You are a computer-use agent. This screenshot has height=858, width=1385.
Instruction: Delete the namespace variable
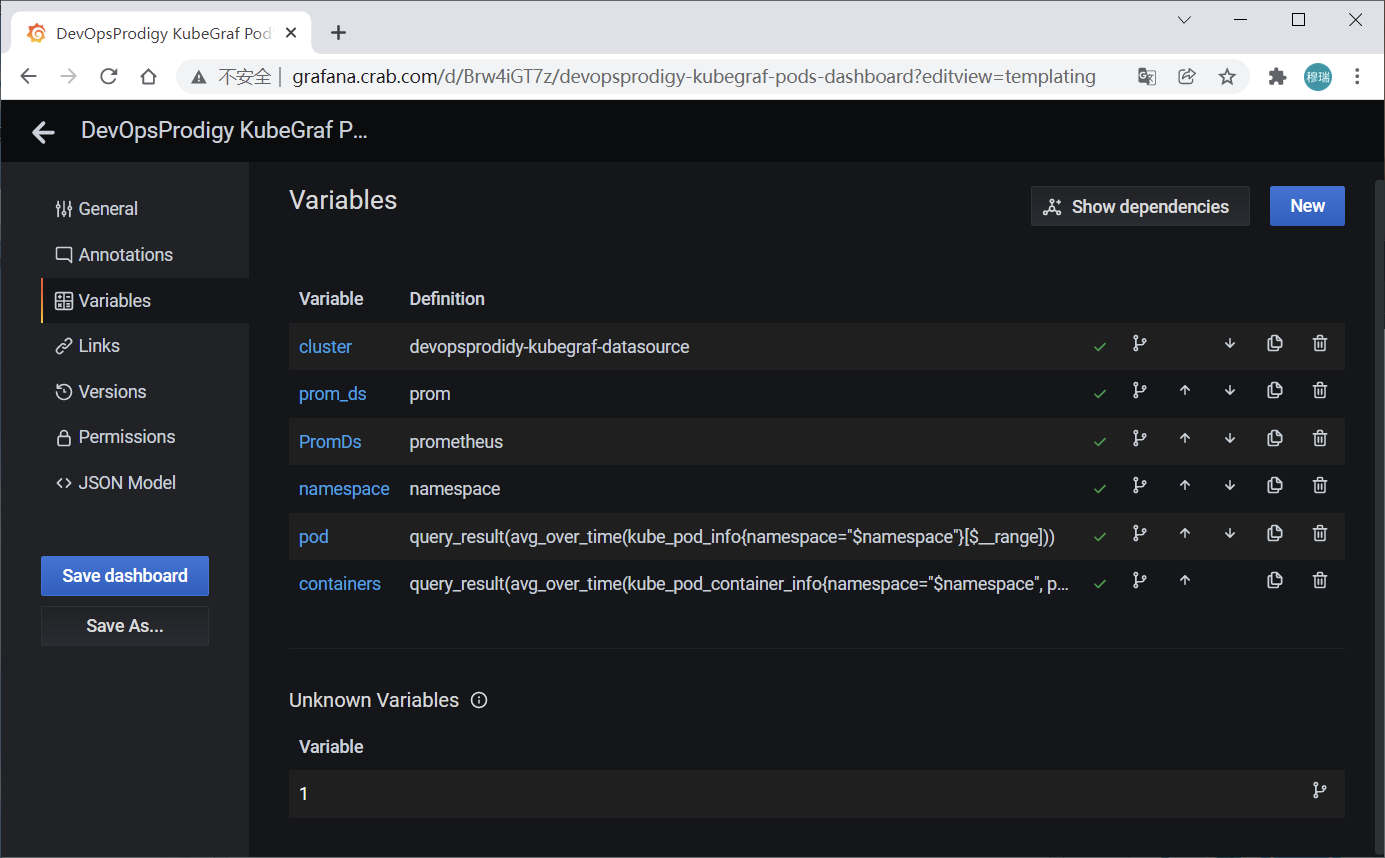(x=1320, y=486)
